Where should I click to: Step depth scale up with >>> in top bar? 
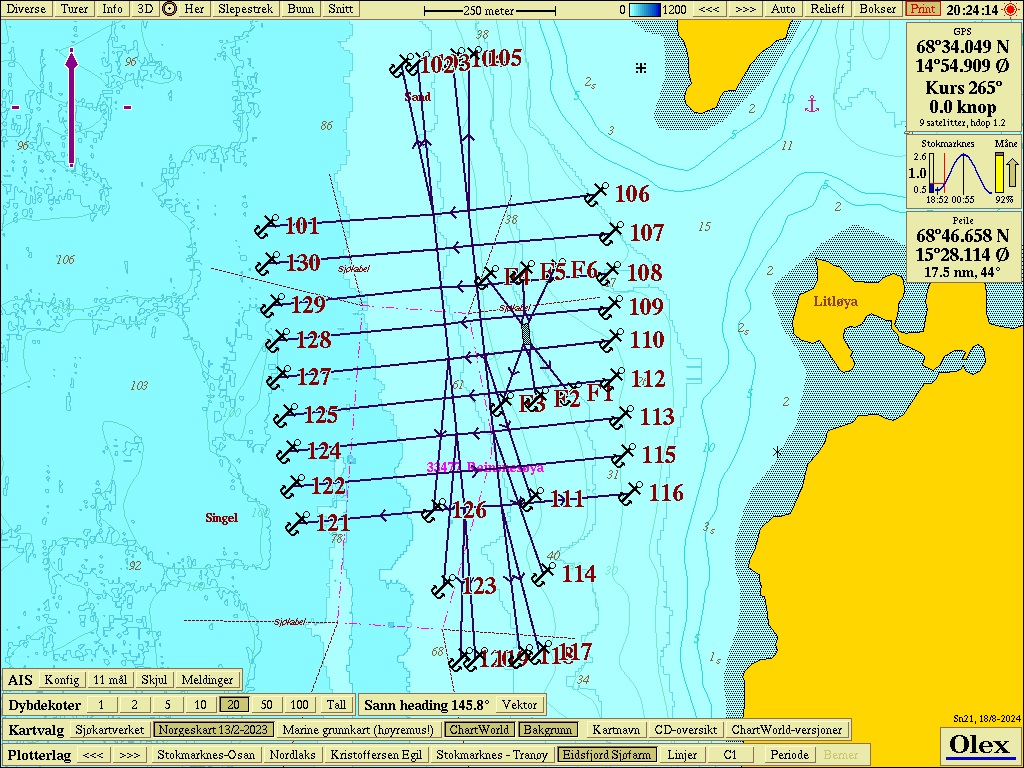point(745,9)
